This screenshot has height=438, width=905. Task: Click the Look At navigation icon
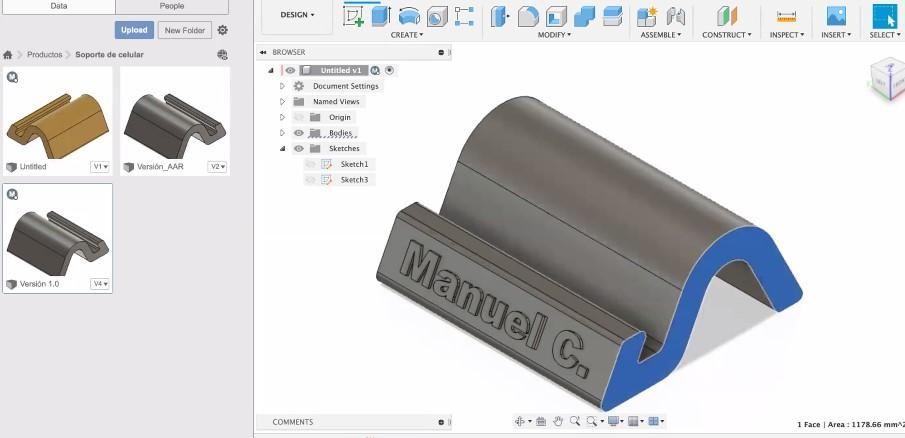coord(541,422)
